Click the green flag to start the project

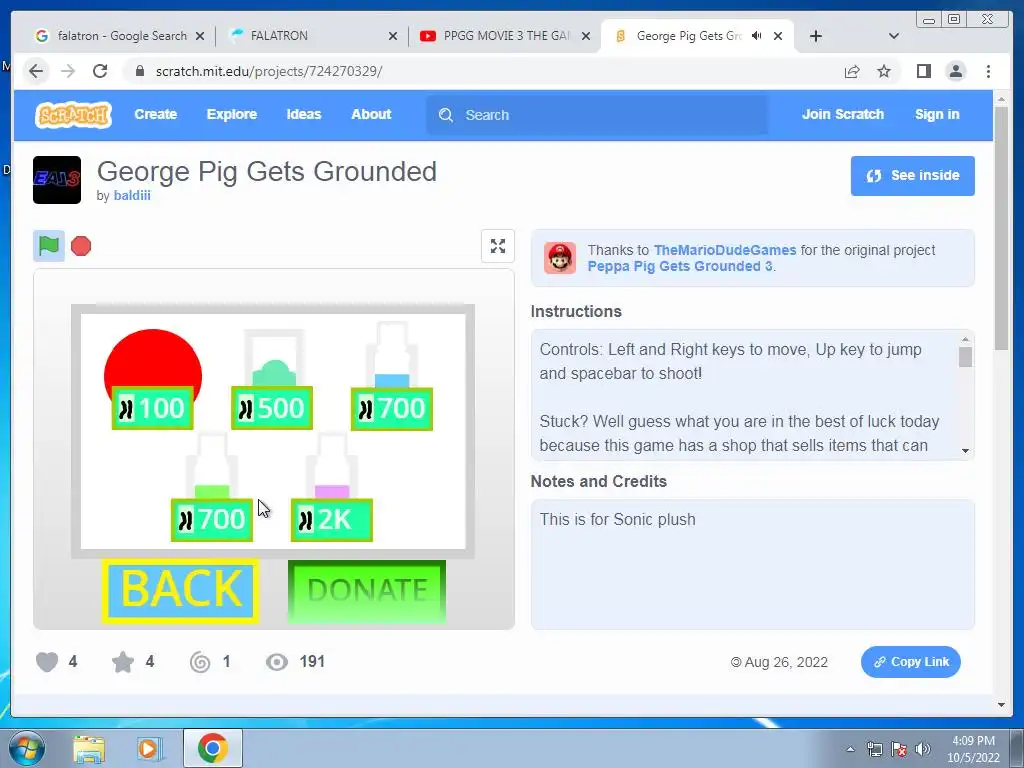(49, 246)
